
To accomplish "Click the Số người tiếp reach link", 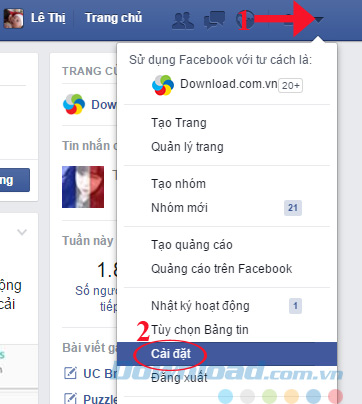I will click(96, 298).
